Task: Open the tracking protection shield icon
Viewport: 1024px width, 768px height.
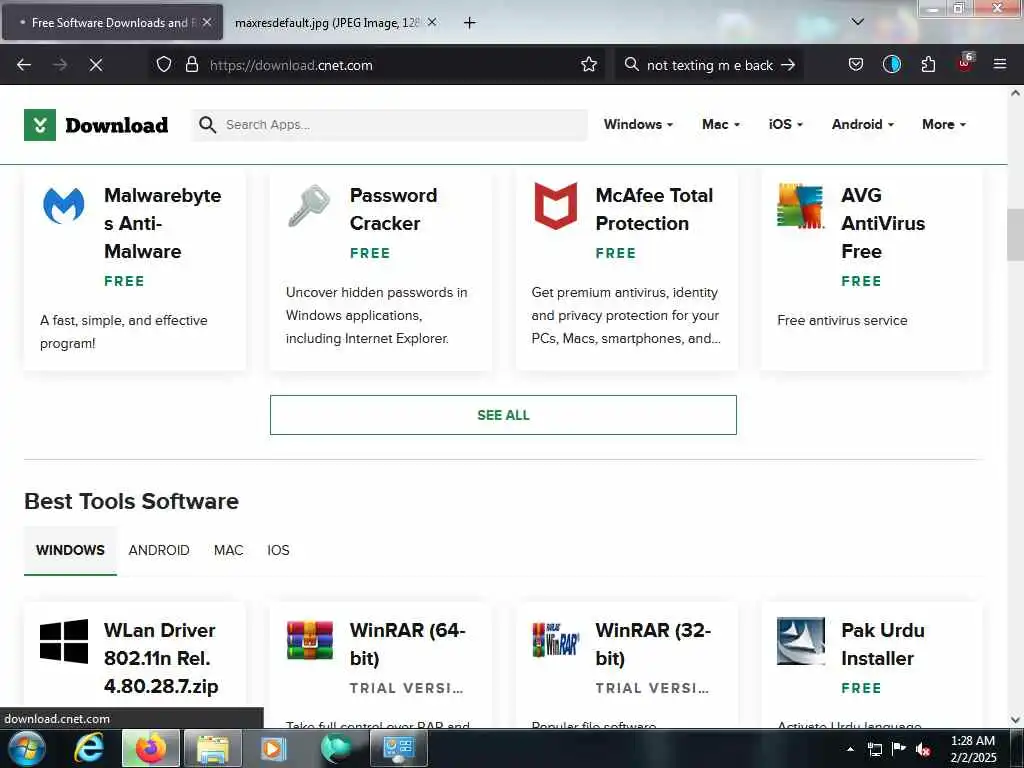Action: pos(164,65)
